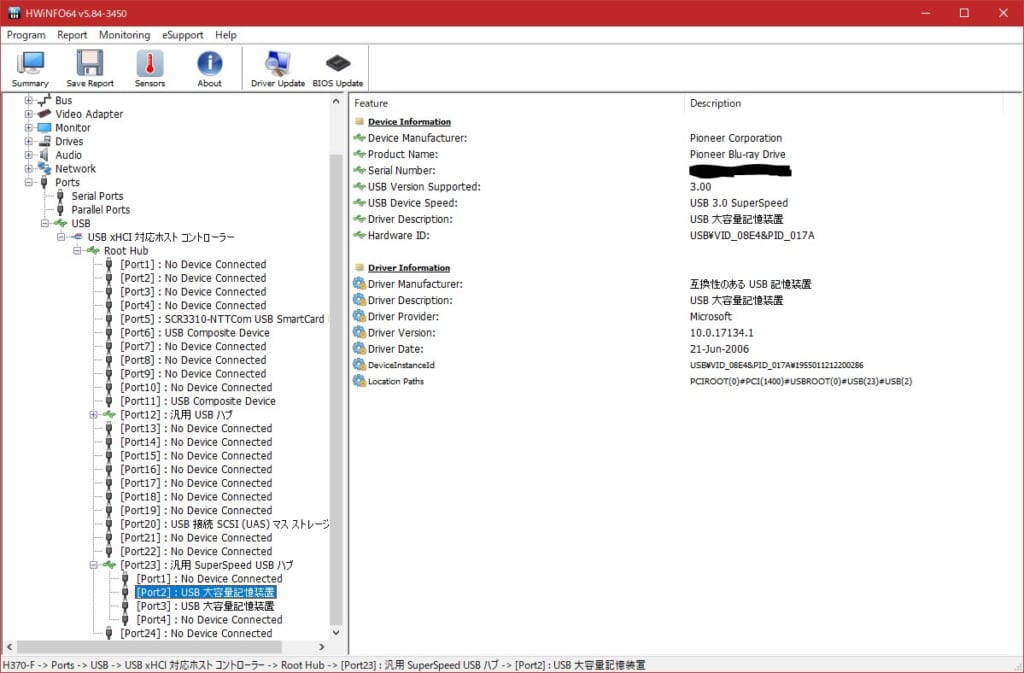Select Port5 SCR3310-NTTCom USB SmartCard entry
1024x673 pixels.
pos(222,319)
